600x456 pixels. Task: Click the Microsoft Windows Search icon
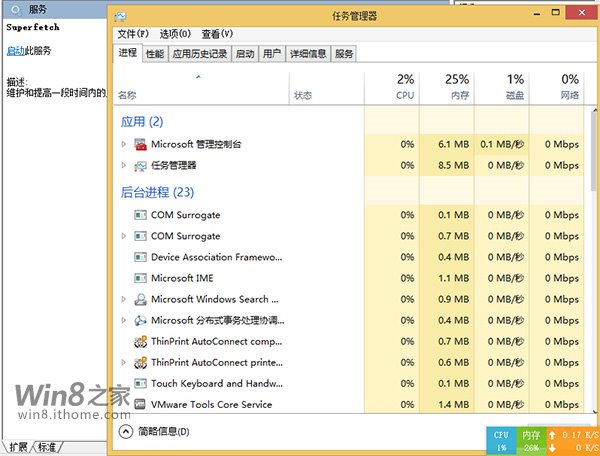140,299
